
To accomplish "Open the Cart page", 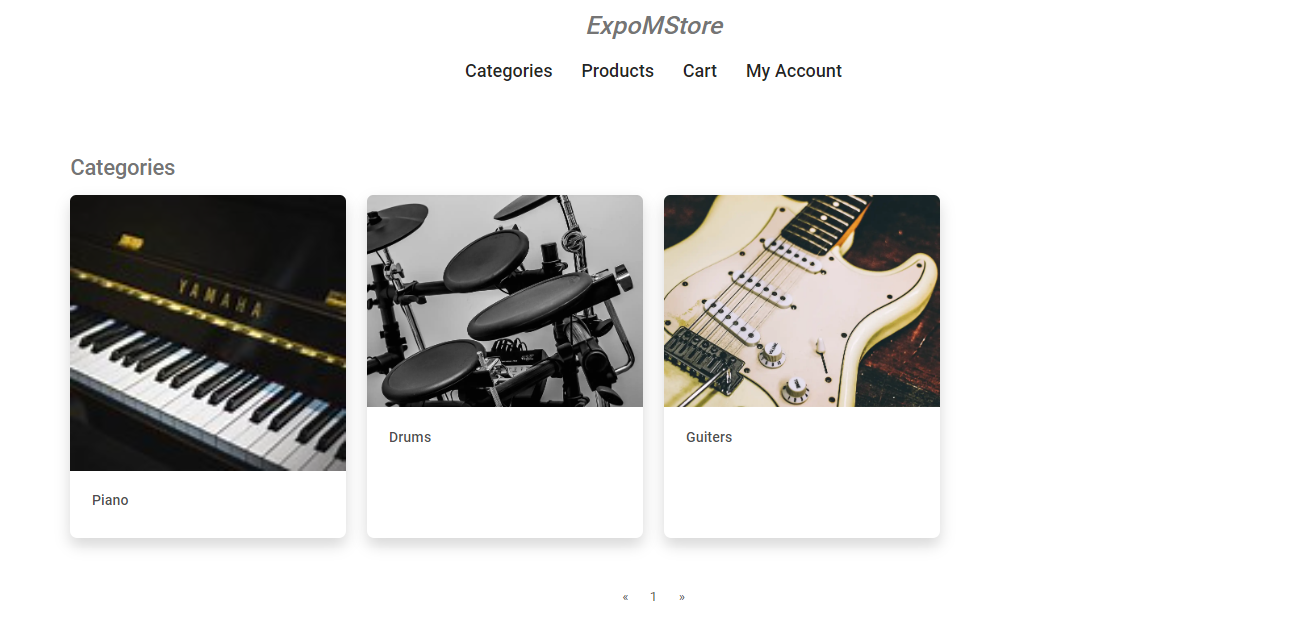I will (x=700, y=71).
